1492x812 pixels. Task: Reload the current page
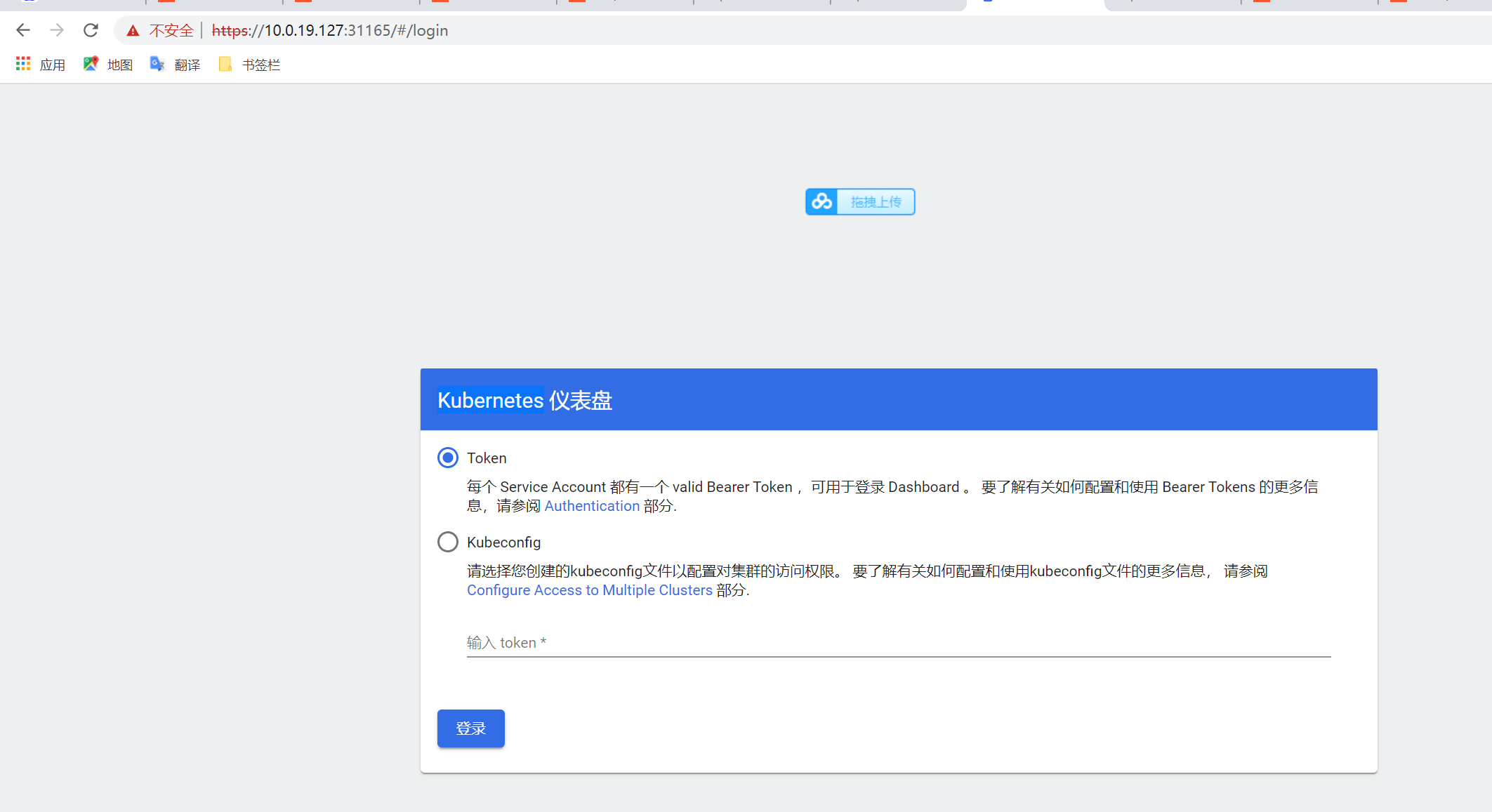pyautogui.click(x=91, y=30)
